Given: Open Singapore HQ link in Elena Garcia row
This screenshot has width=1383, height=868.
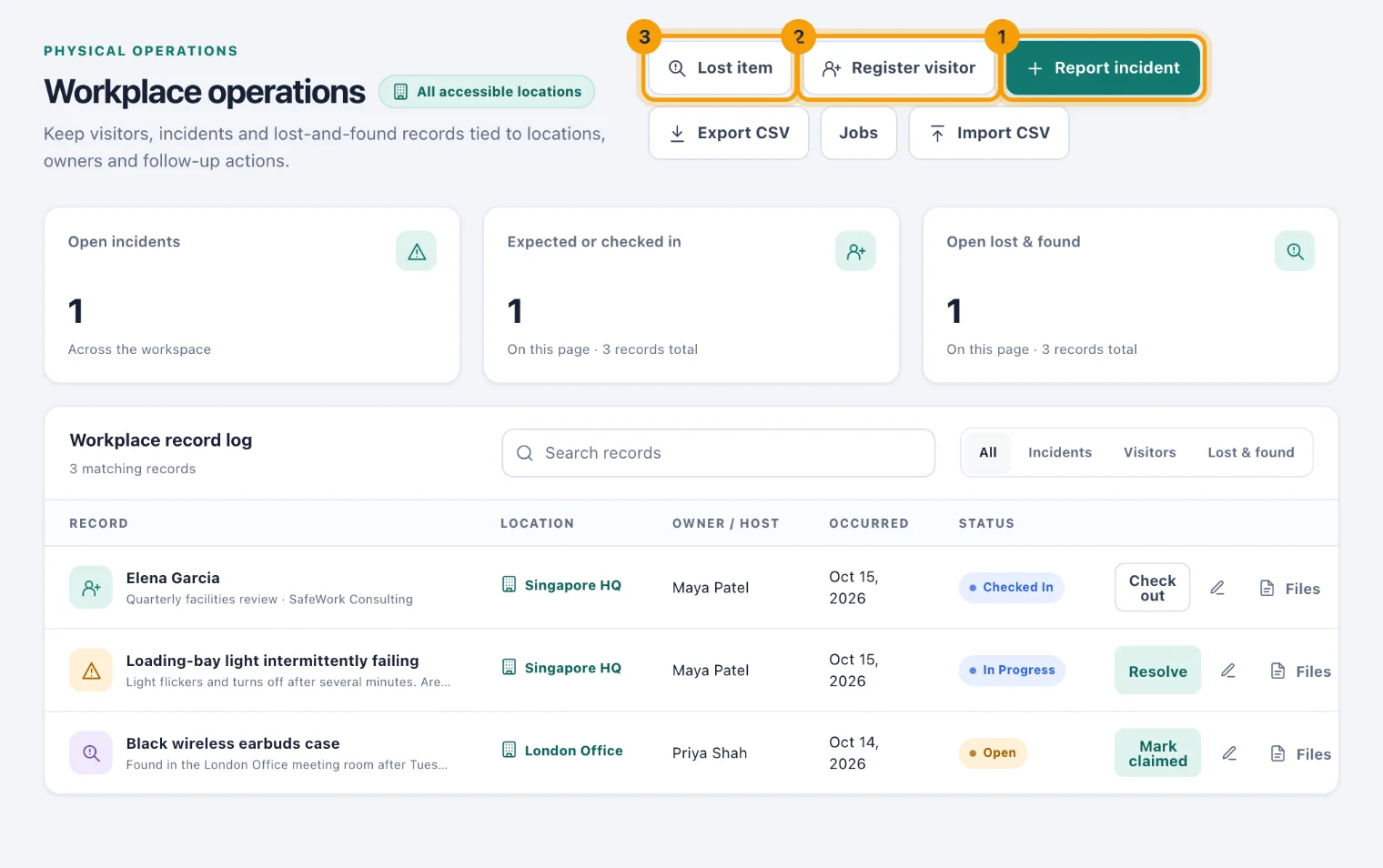Looking at the screenshot, I should [561, 585].
